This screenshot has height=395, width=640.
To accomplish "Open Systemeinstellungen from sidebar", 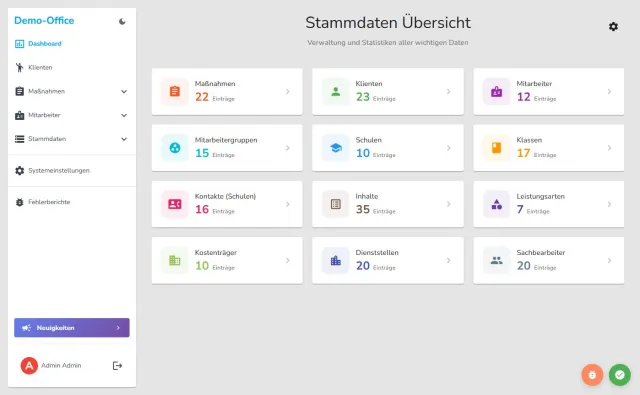I will (x=59, y=171).
